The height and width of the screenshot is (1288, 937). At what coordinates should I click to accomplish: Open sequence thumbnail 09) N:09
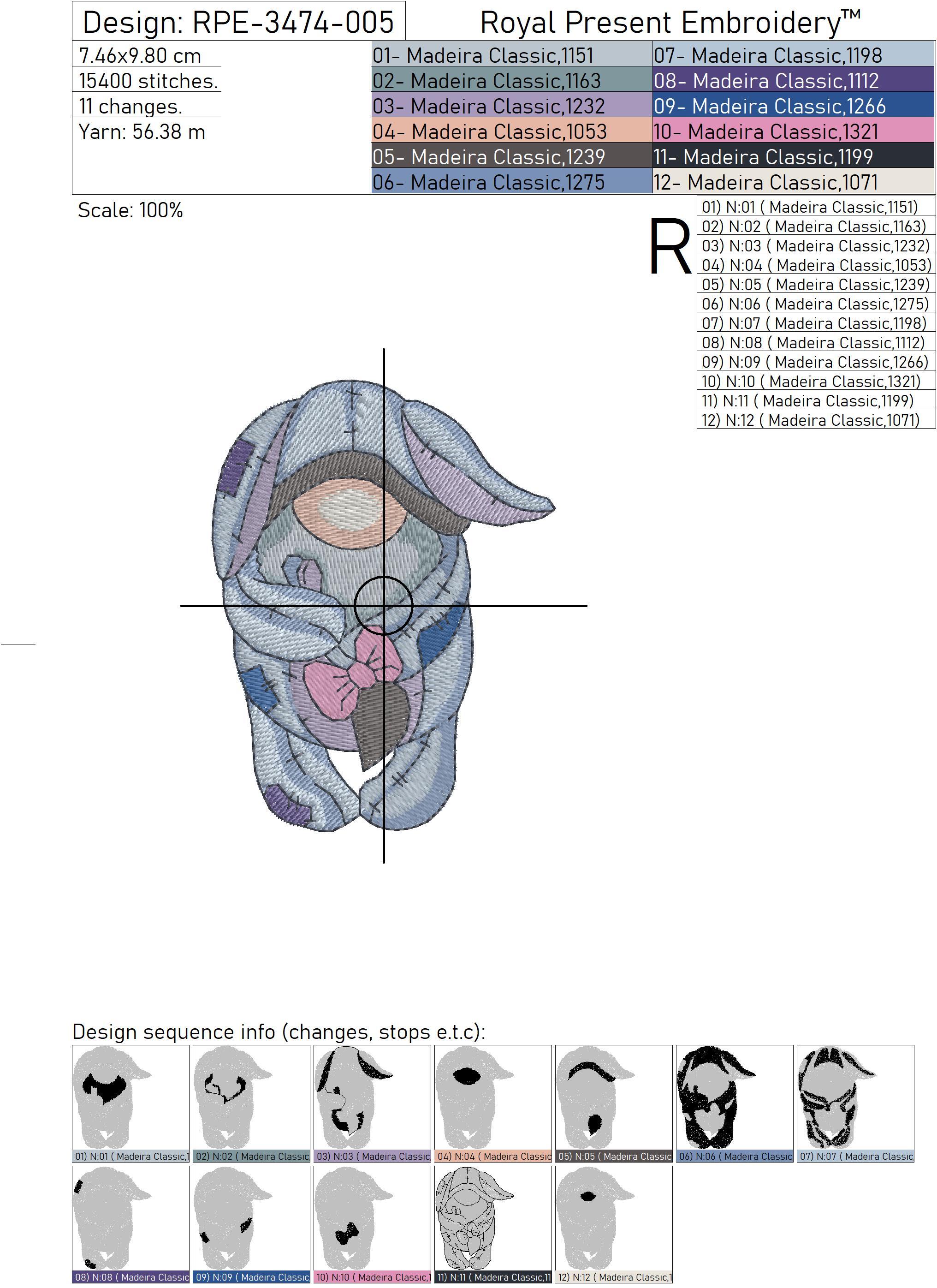click(251, 1224)
